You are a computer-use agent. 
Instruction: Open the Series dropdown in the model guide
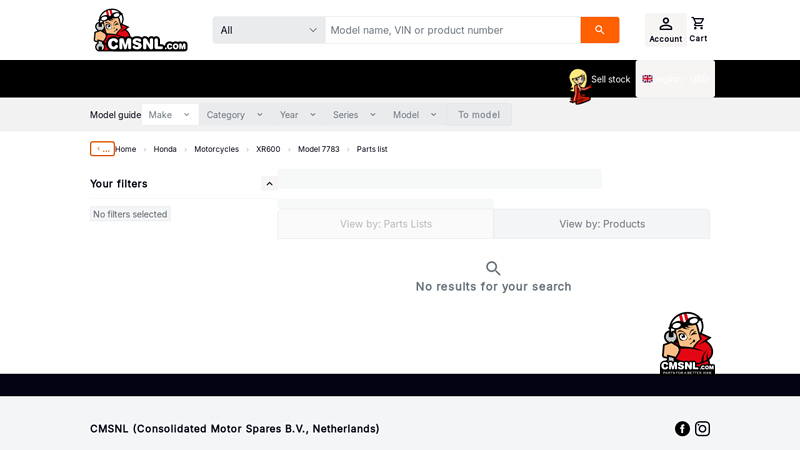tap(355, 115)
